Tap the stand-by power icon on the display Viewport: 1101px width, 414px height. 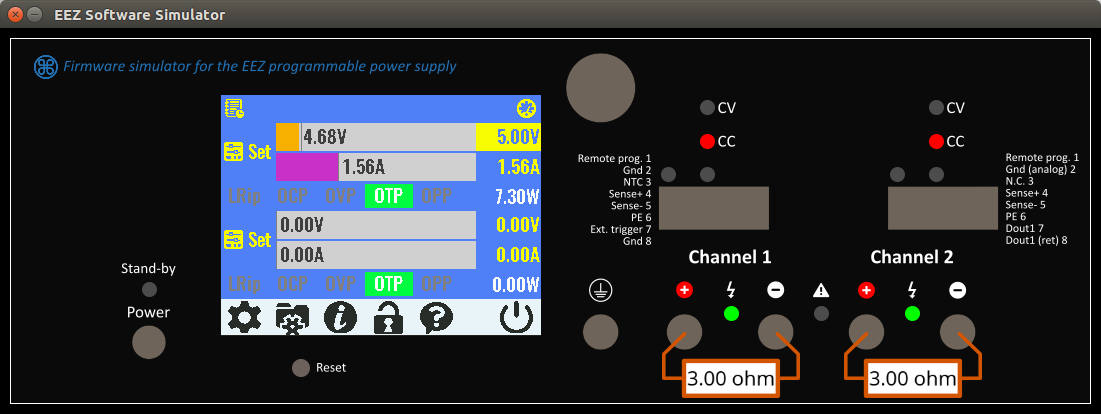(517, 318)
